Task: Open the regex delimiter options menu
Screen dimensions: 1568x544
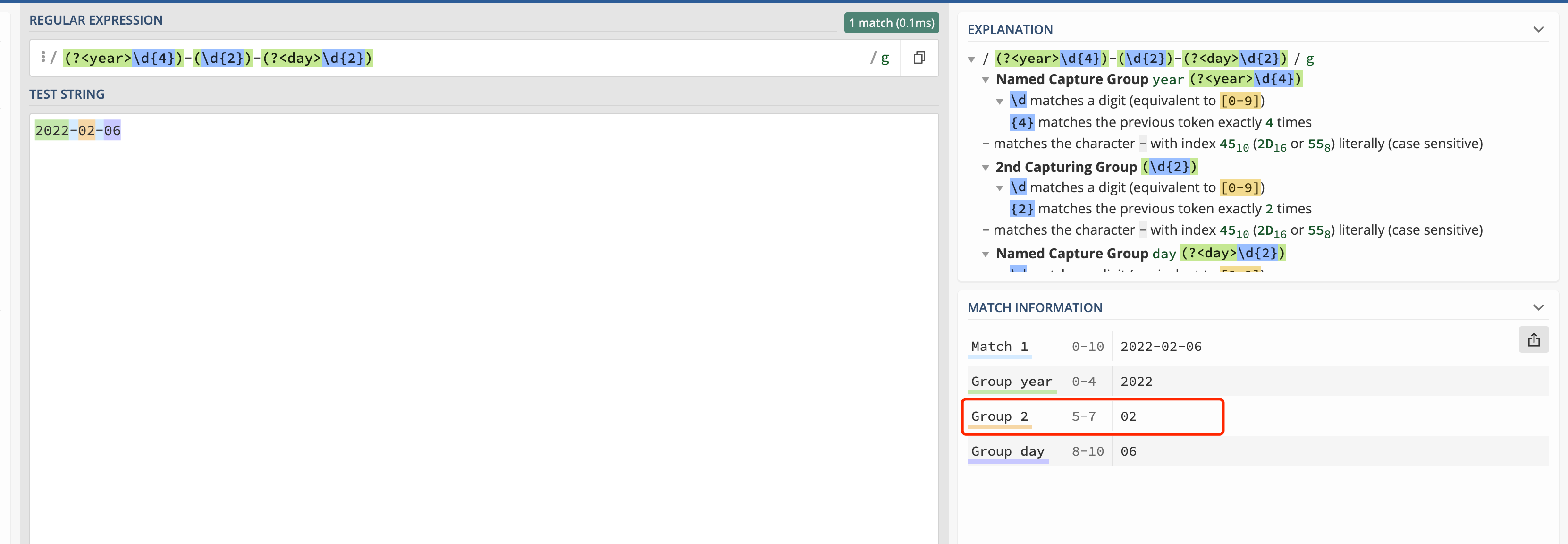Action: coord(43,57)
